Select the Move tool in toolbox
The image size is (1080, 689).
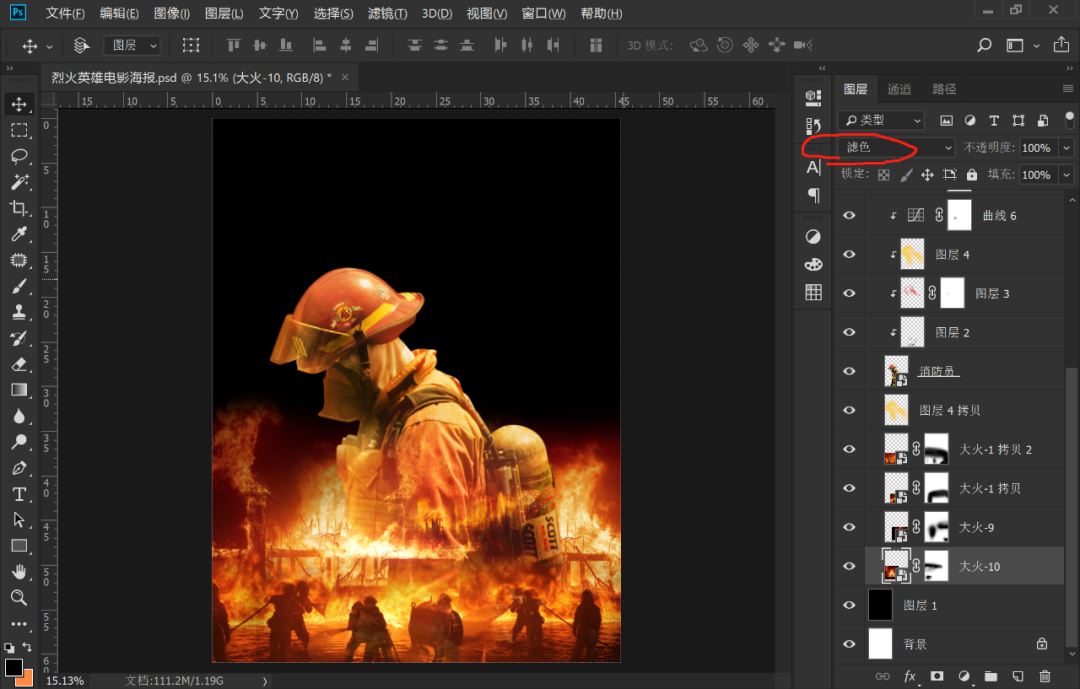(19, 104)
